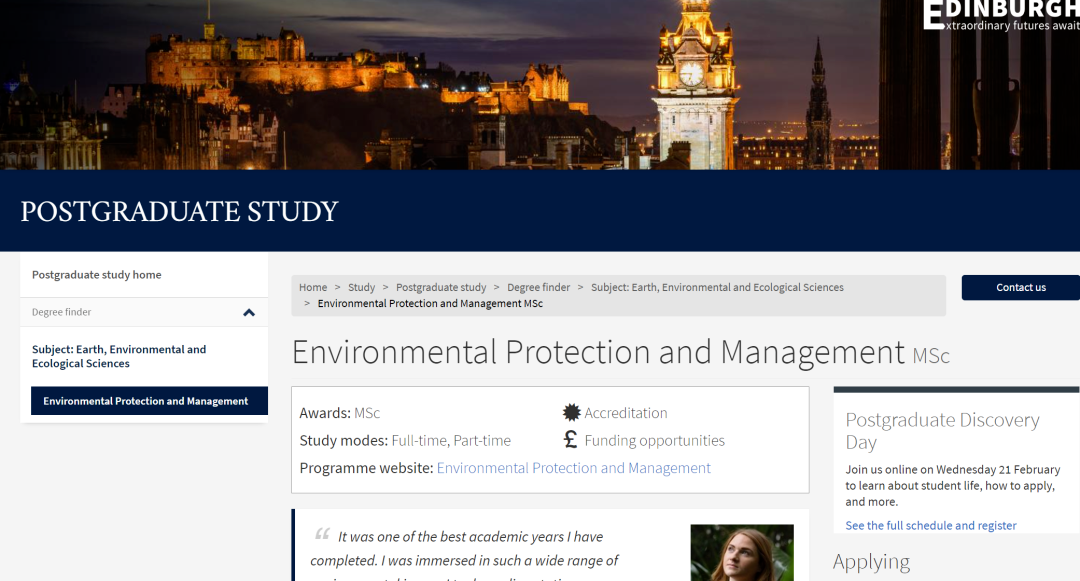Open the Subject: Earth, Environmental breadcrumb

(x=717, y=287)
